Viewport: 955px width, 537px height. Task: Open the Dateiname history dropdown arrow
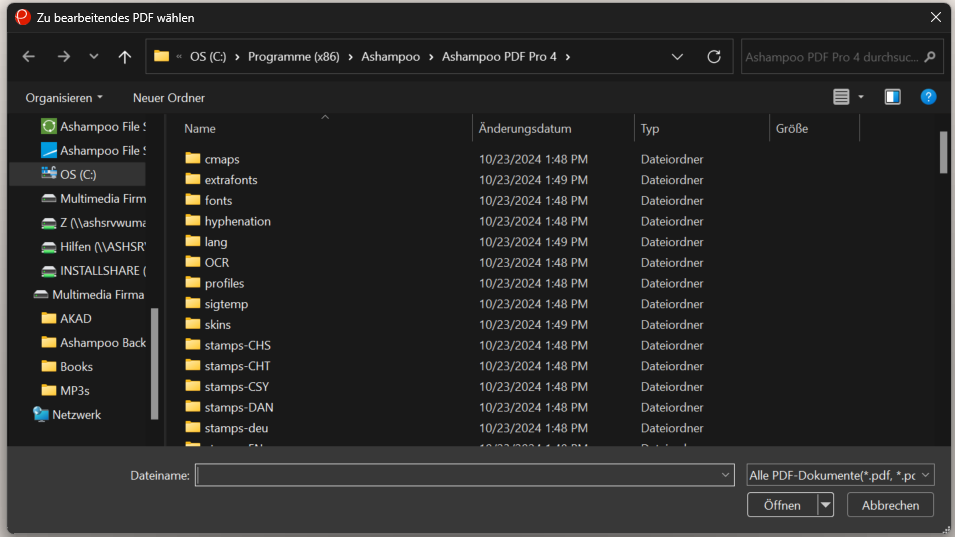725,475
